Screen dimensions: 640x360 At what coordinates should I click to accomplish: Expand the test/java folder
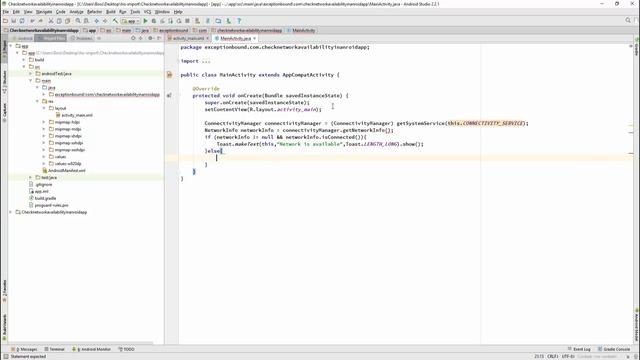click(x=31, y=178)
